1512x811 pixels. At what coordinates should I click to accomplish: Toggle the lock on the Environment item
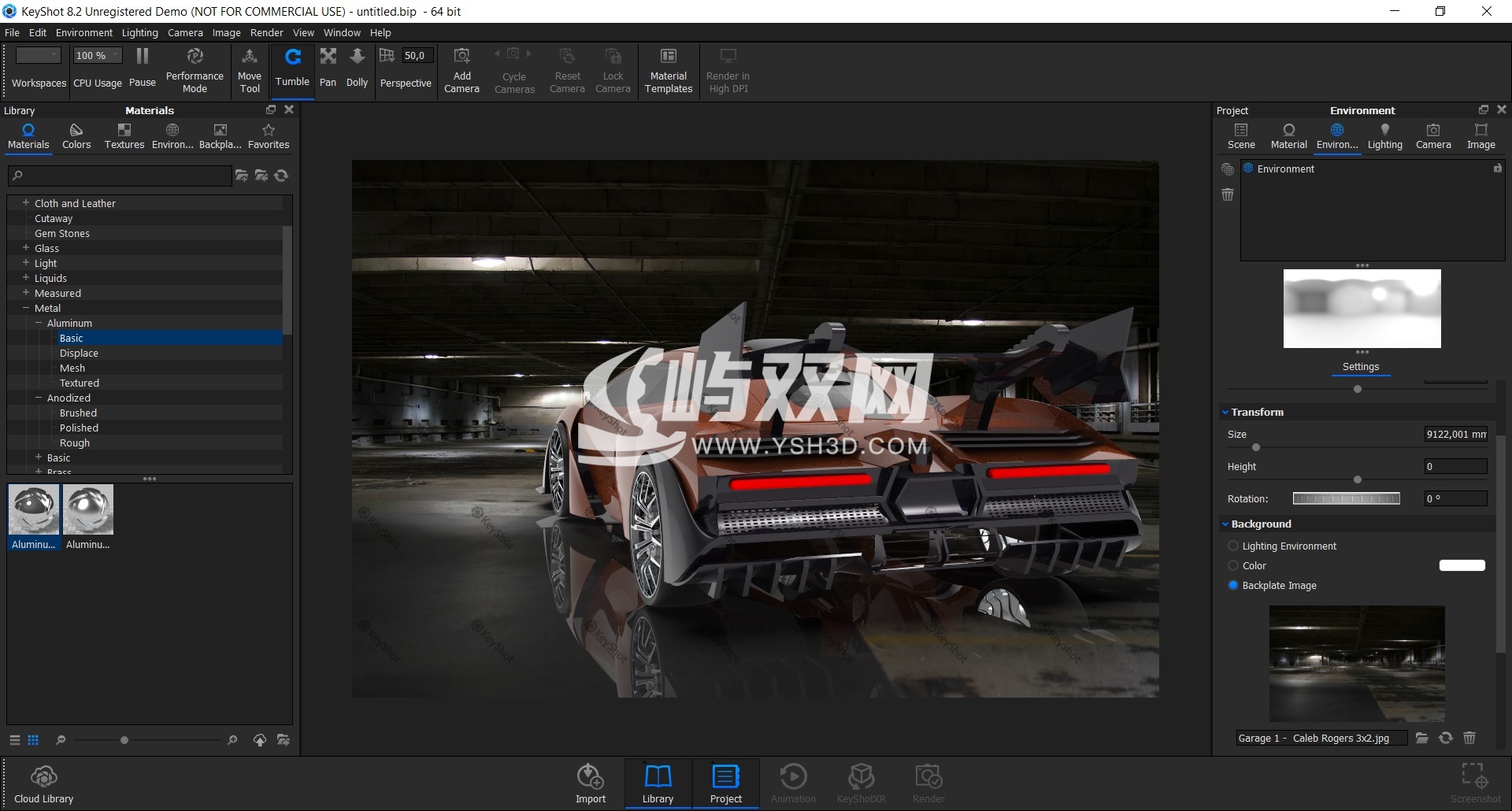1497,168
